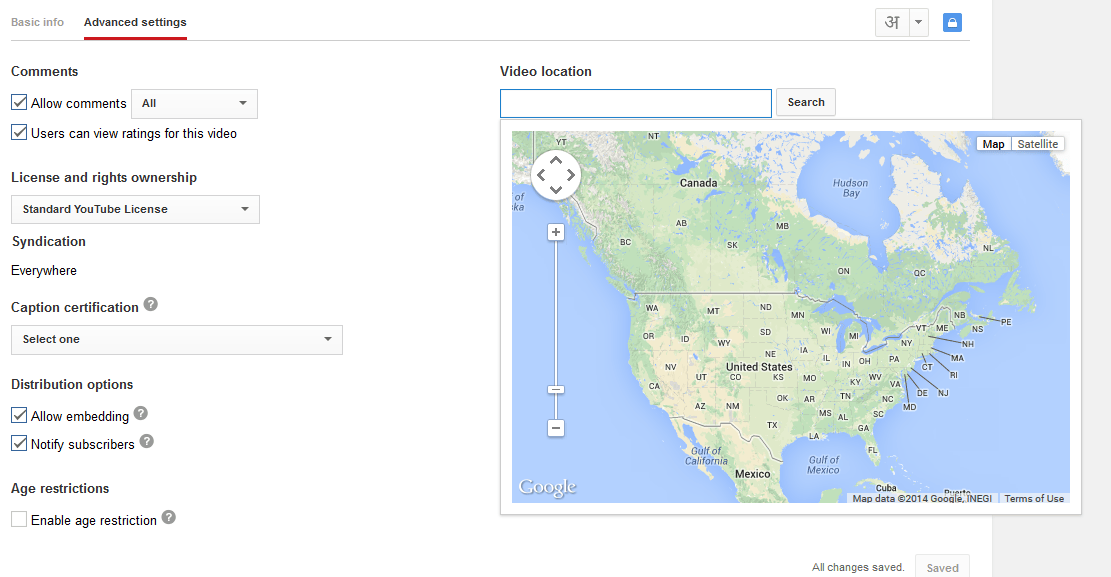Disable users can view ratings
The height and width of the screenshot is (577, 1111).
click(18, 132)
